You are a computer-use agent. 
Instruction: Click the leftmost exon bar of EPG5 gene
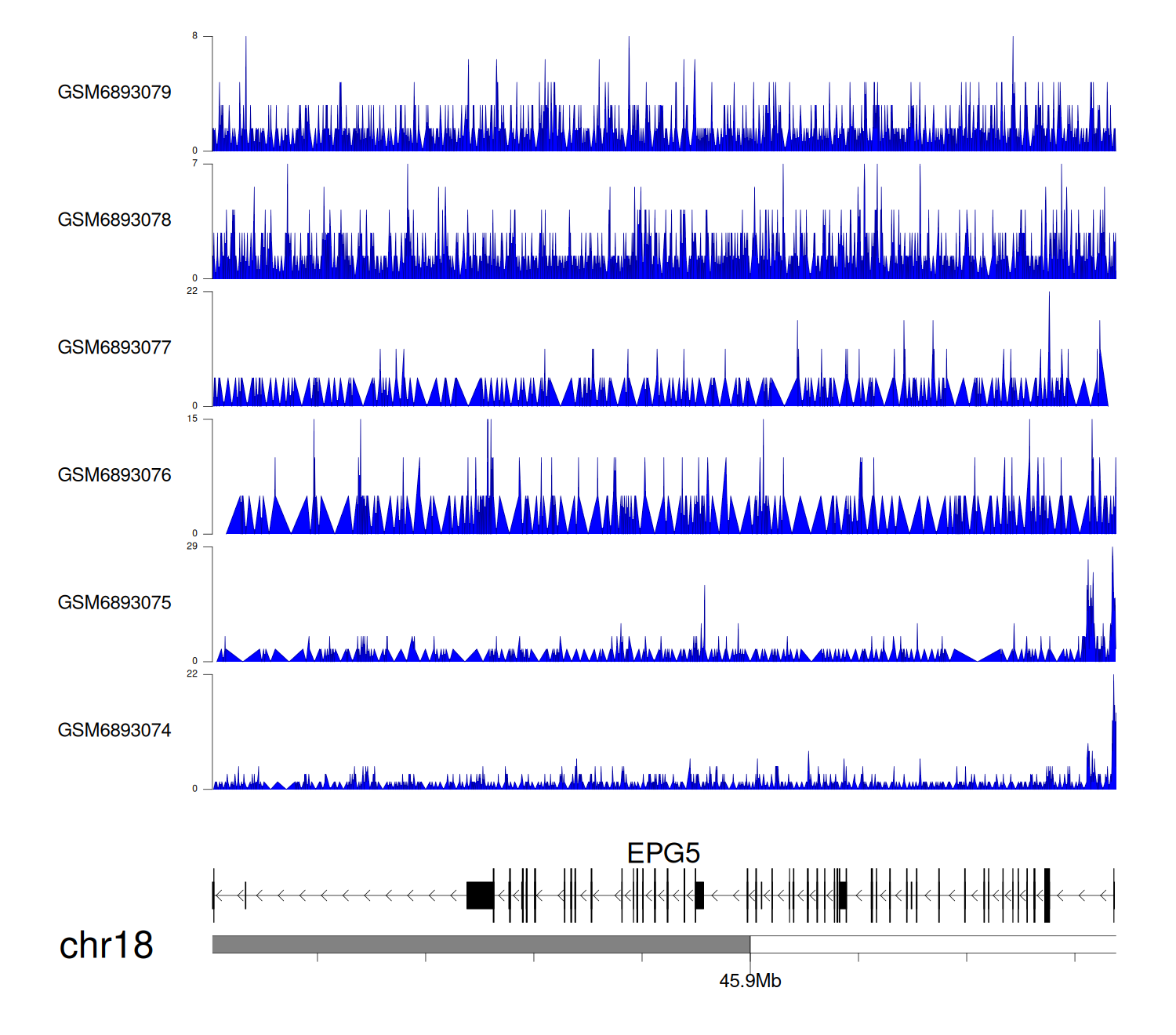[x=213, y=895]
